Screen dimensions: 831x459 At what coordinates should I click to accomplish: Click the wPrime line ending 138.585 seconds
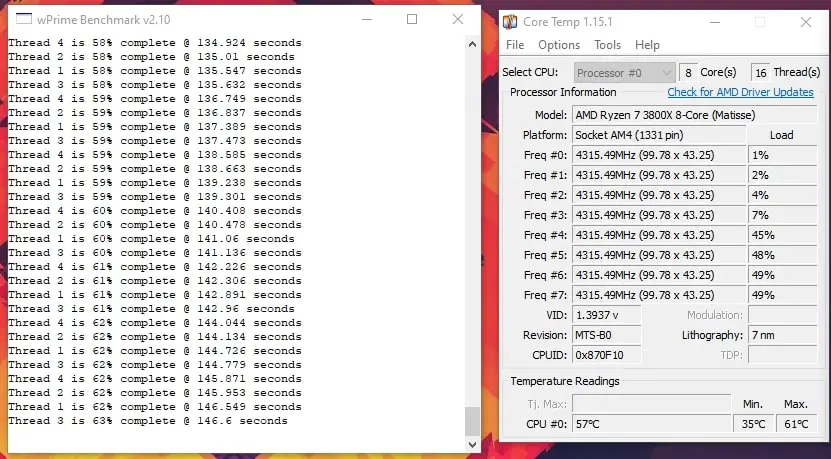click(155, 155)
